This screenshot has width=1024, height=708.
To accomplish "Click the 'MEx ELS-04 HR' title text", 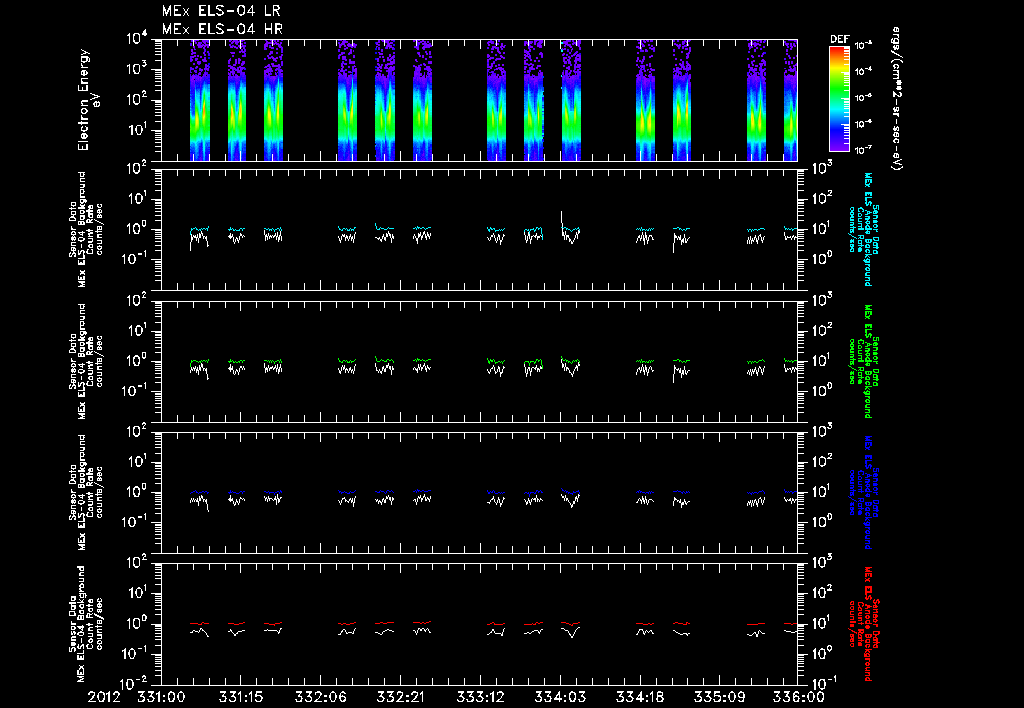I will tap(222, 29).
